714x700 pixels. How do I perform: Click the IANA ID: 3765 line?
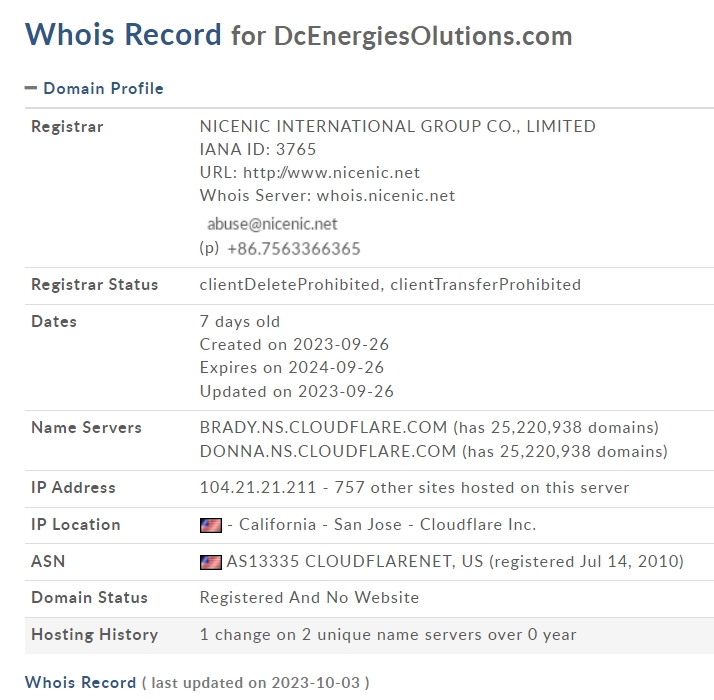click(x=258, y=149)
